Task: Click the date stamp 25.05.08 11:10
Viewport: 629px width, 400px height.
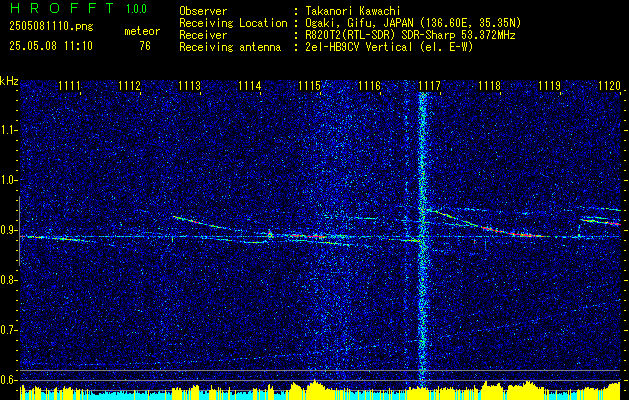Action: (51, 46)
